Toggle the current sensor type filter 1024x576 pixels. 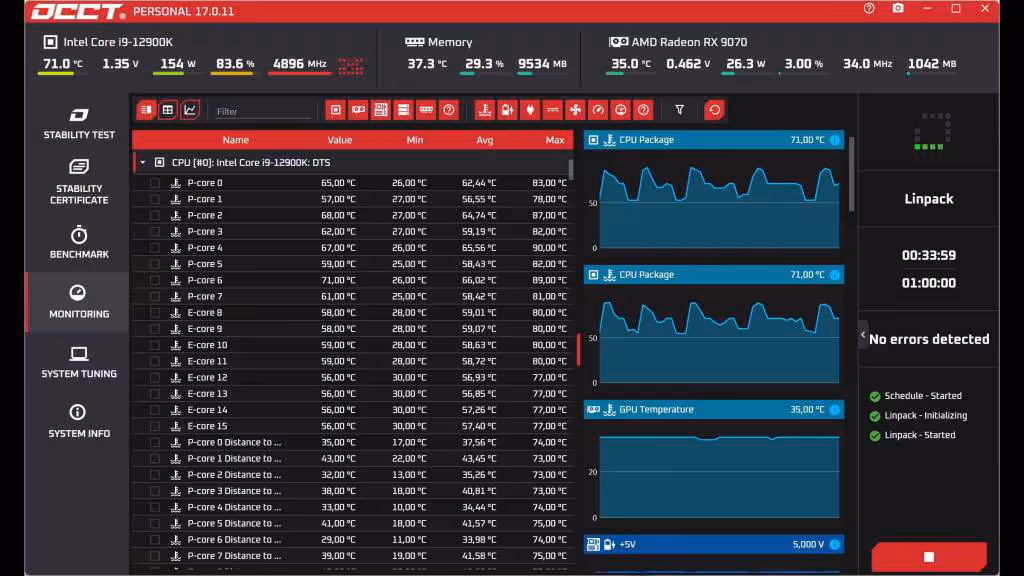click(552, 110)
